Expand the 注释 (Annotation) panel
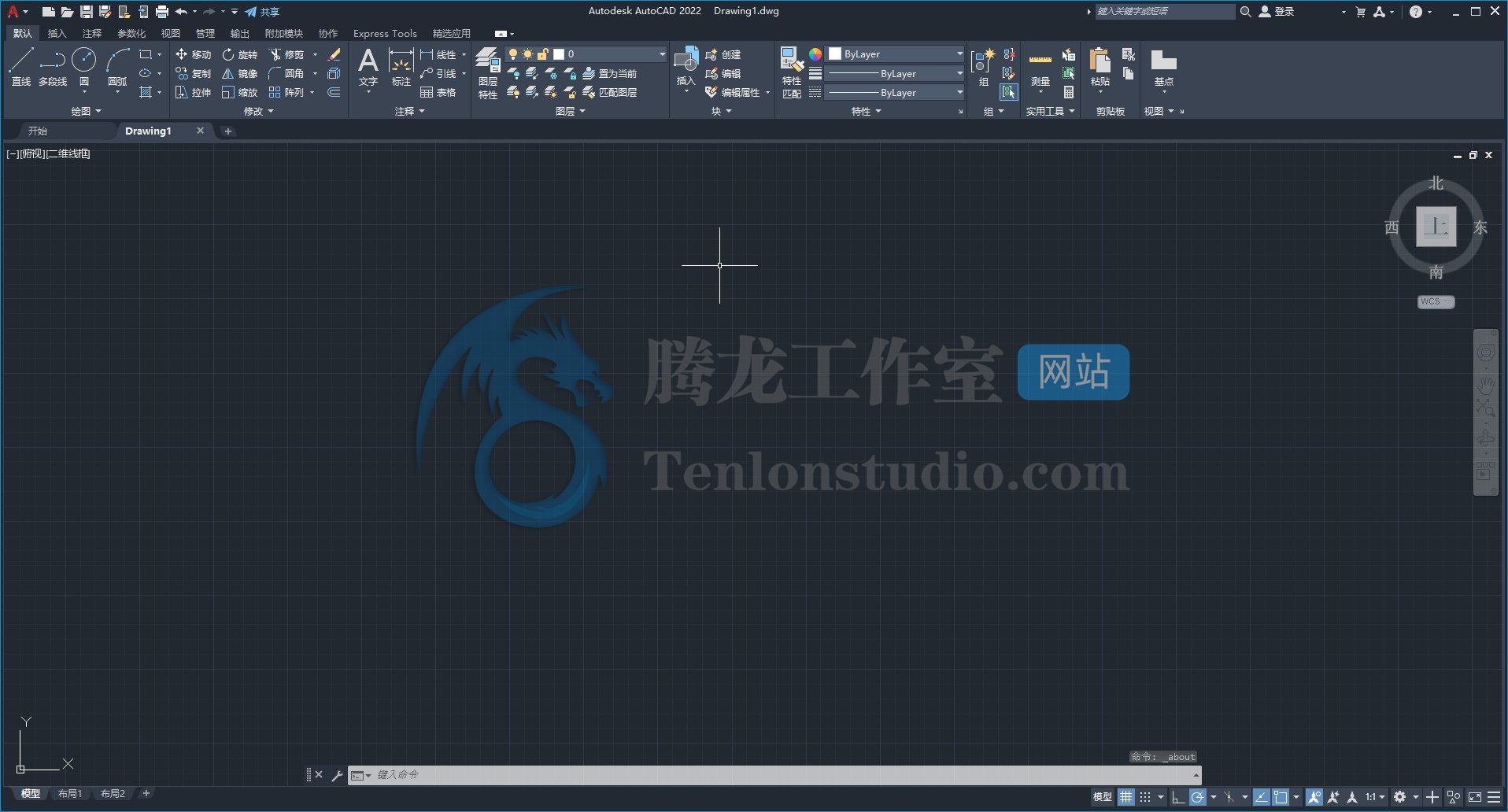The image size is (1508, 812). (x=410, y=112)
